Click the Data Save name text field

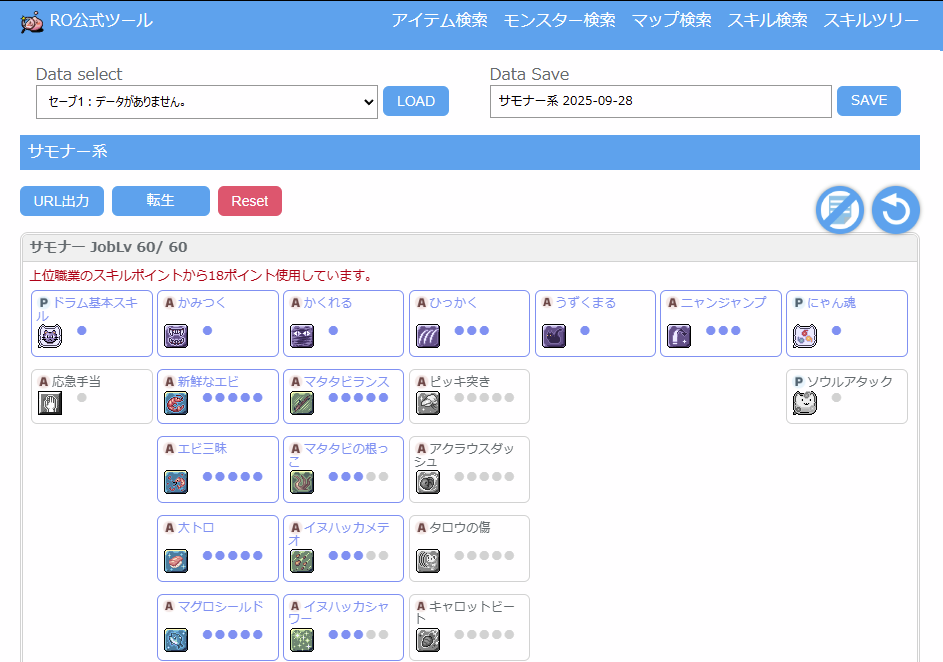coord(660,101)
